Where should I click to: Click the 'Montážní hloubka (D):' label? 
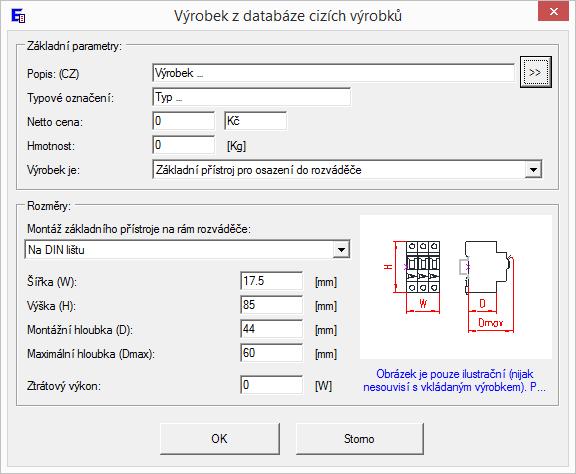[x=80, y=330]
